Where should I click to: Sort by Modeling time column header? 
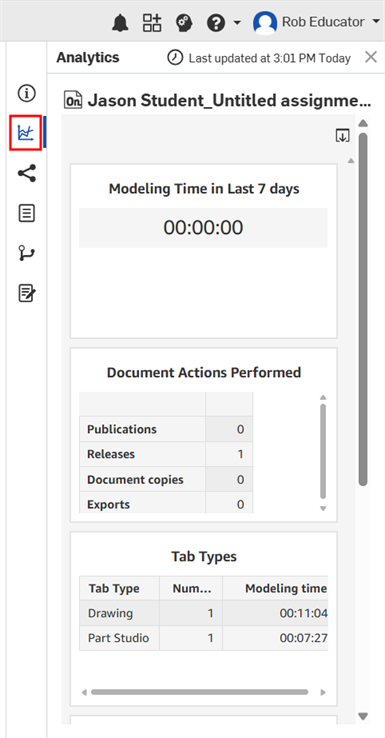(x=275, y=588)
